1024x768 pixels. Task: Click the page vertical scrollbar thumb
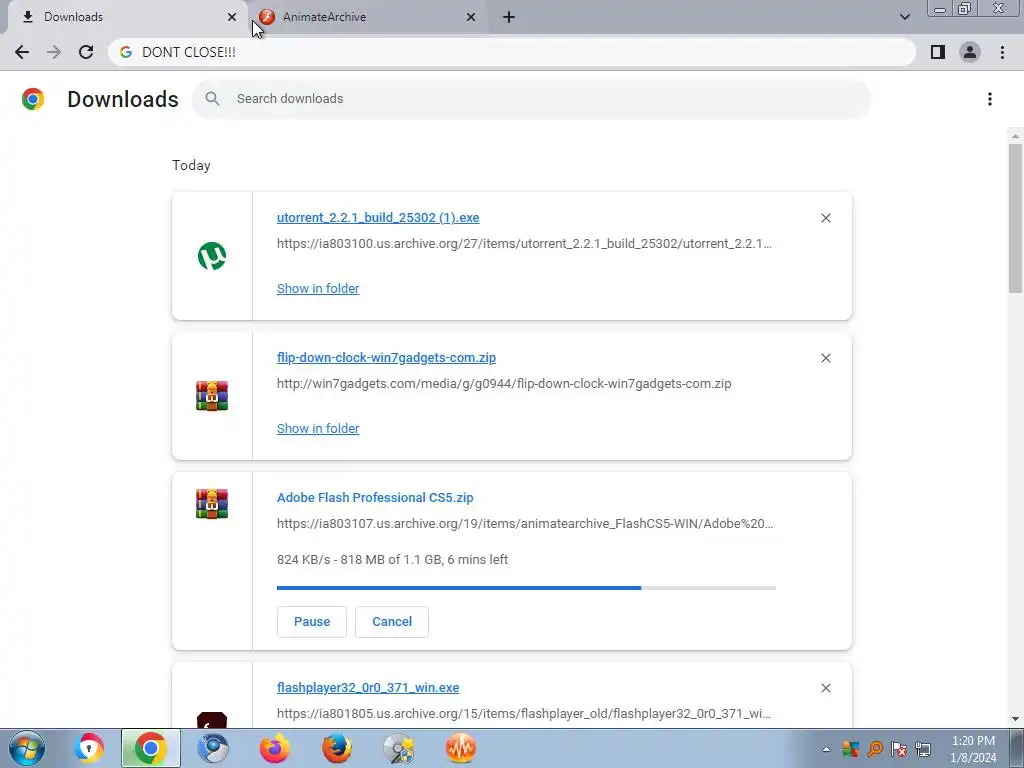pyautogui.click(x=1015, y=218)
